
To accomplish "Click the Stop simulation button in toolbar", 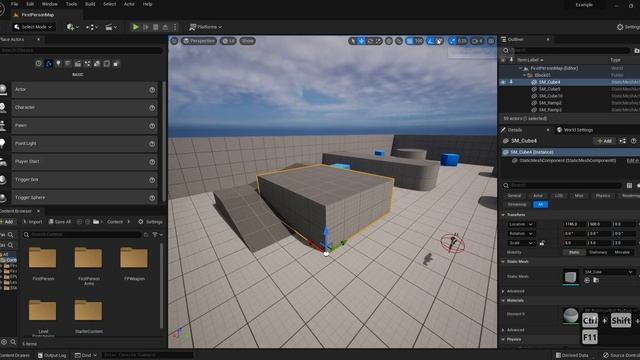I will (x=156, y=27).
